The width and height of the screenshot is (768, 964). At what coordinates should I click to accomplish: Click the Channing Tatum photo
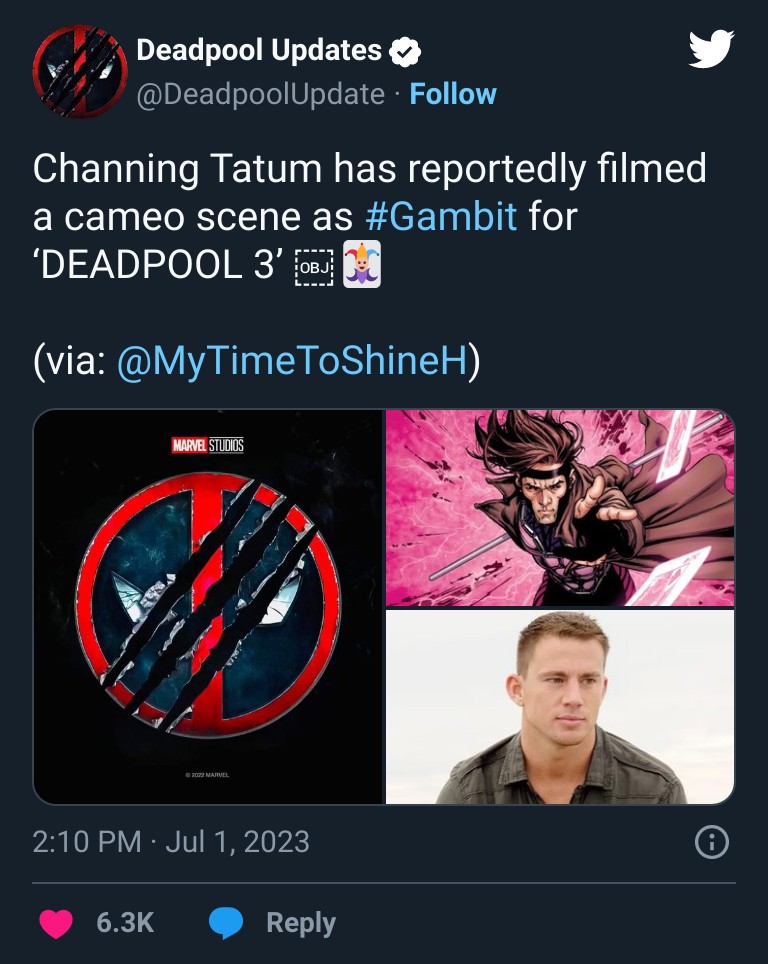pyautogui.click(x=560, y=706)
